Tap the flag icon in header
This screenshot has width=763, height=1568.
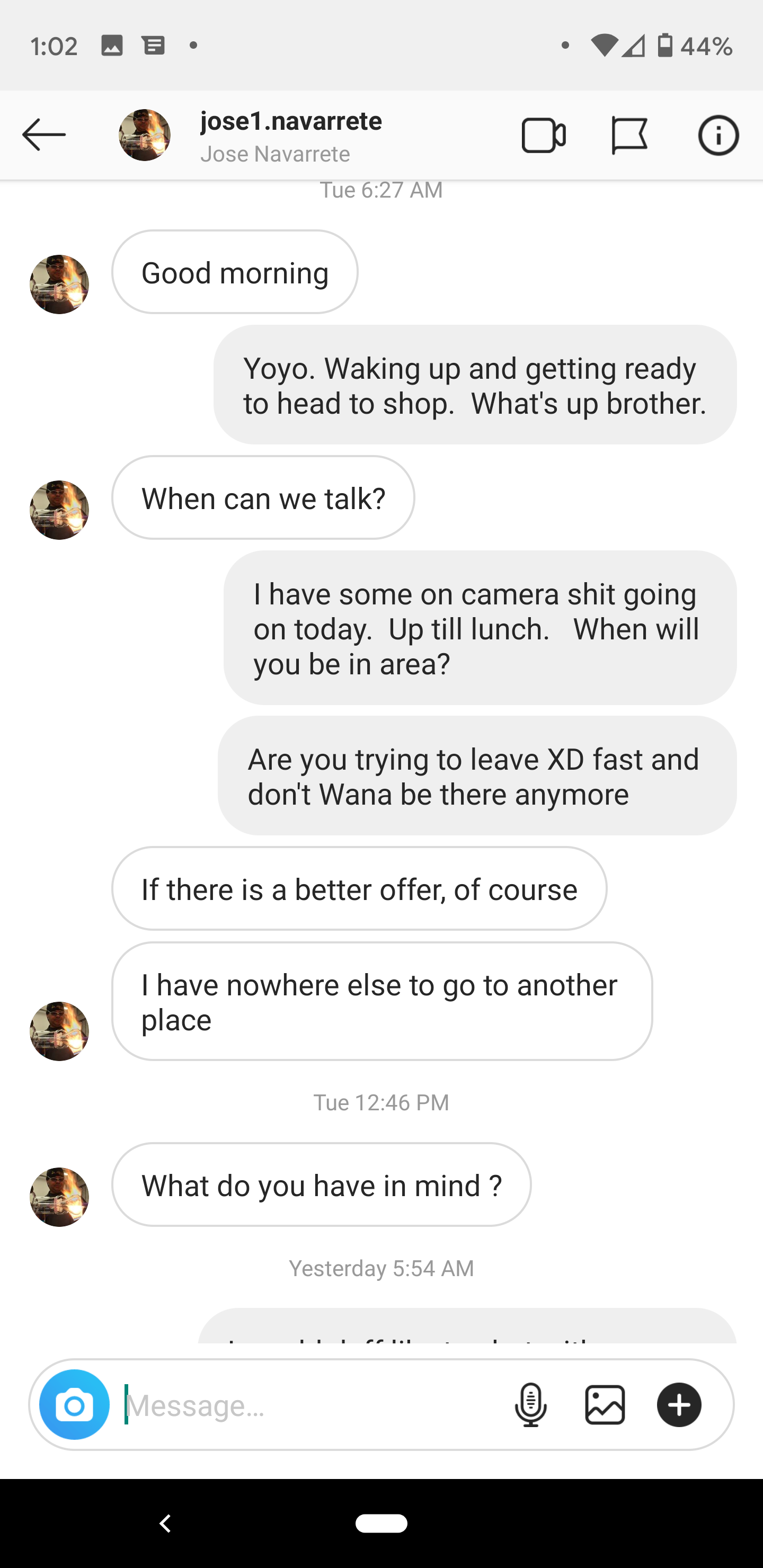[x=629, y=135]
